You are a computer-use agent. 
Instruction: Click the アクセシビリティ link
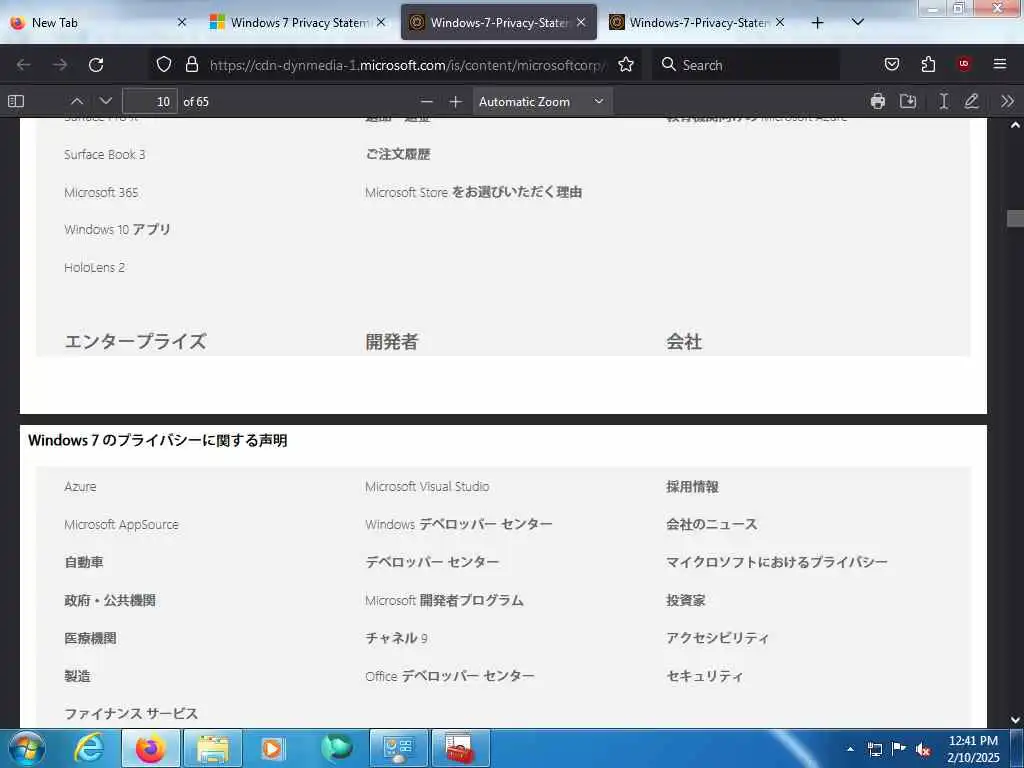click(x=718, y=638)
